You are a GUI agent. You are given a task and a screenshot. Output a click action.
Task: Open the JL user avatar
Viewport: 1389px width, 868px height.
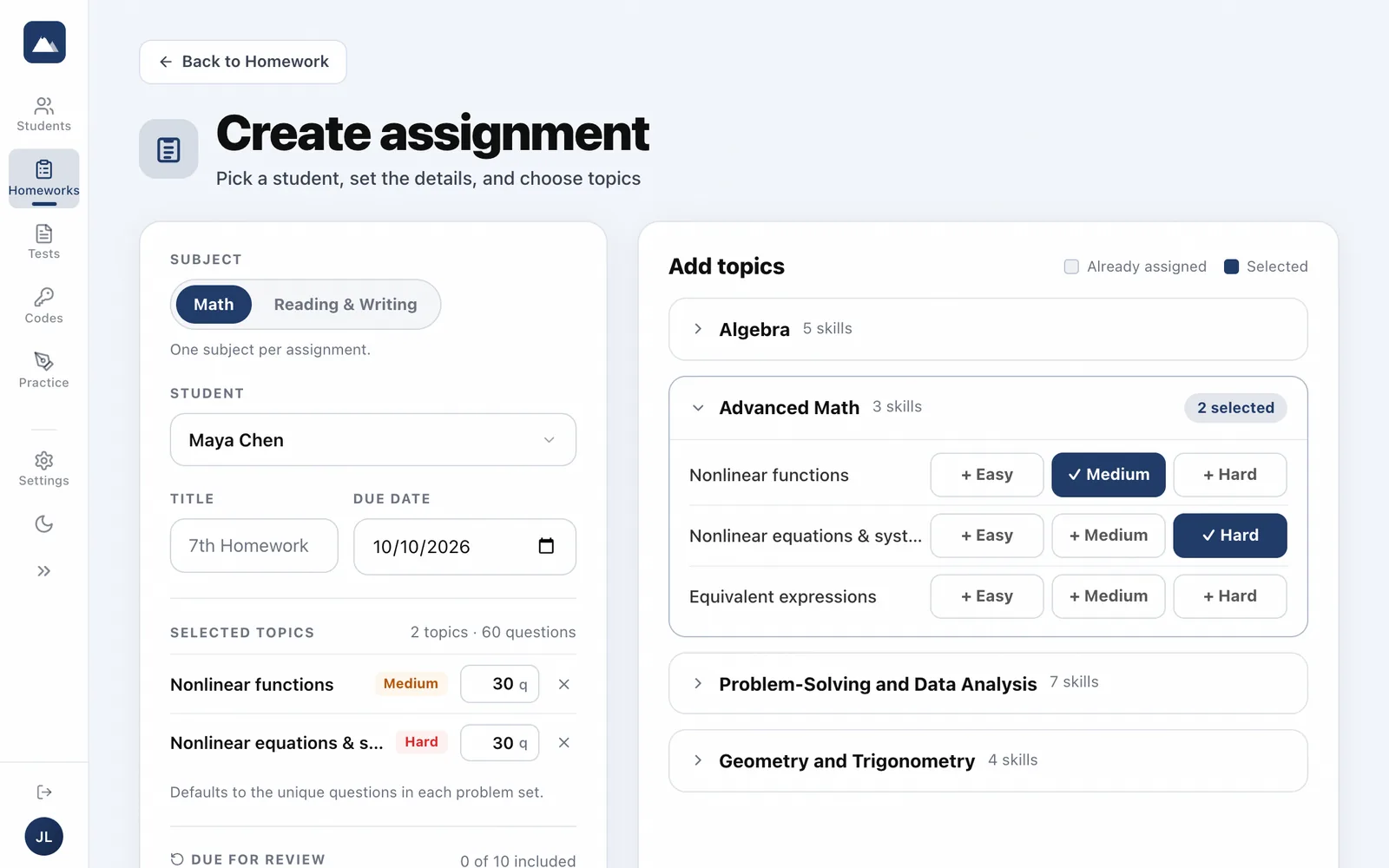[x=43, y=837]
